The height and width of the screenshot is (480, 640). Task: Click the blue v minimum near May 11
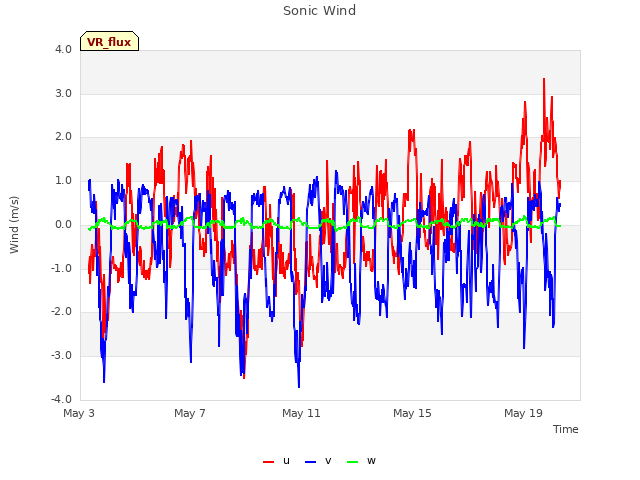[299, 386]
